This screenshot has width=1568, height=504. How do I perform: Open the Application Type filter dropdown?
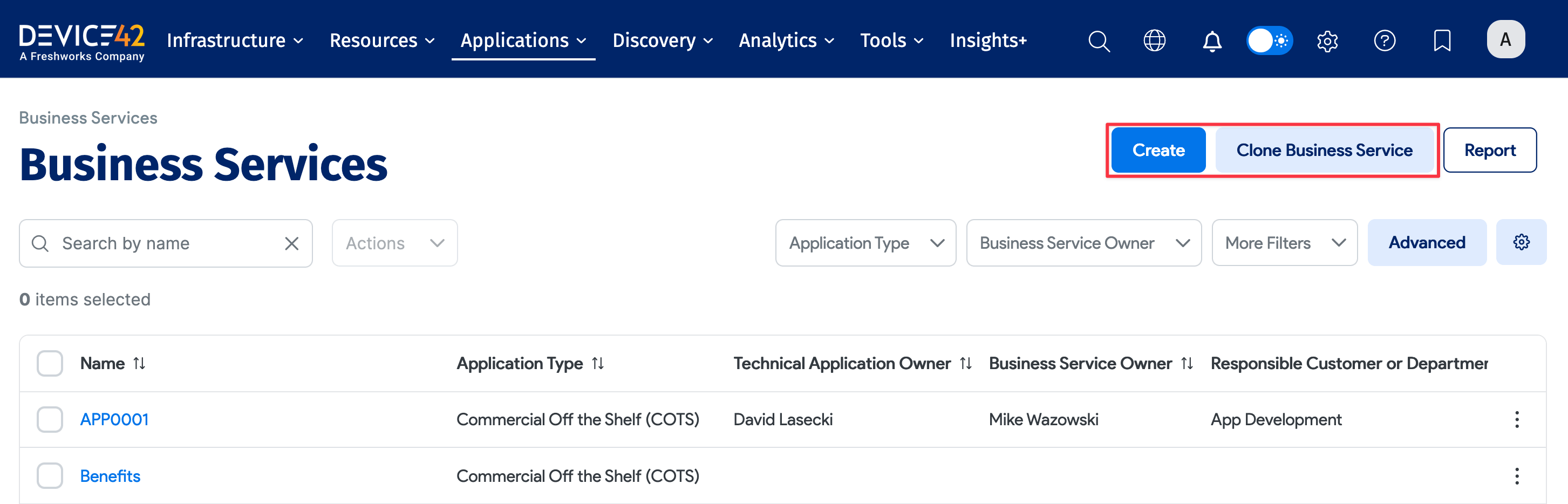point(865,243)
